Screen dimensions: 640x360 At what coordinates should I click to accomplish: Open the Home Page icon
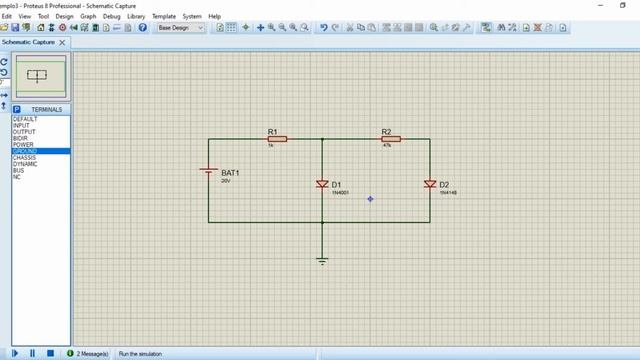(x=40, y=27)
